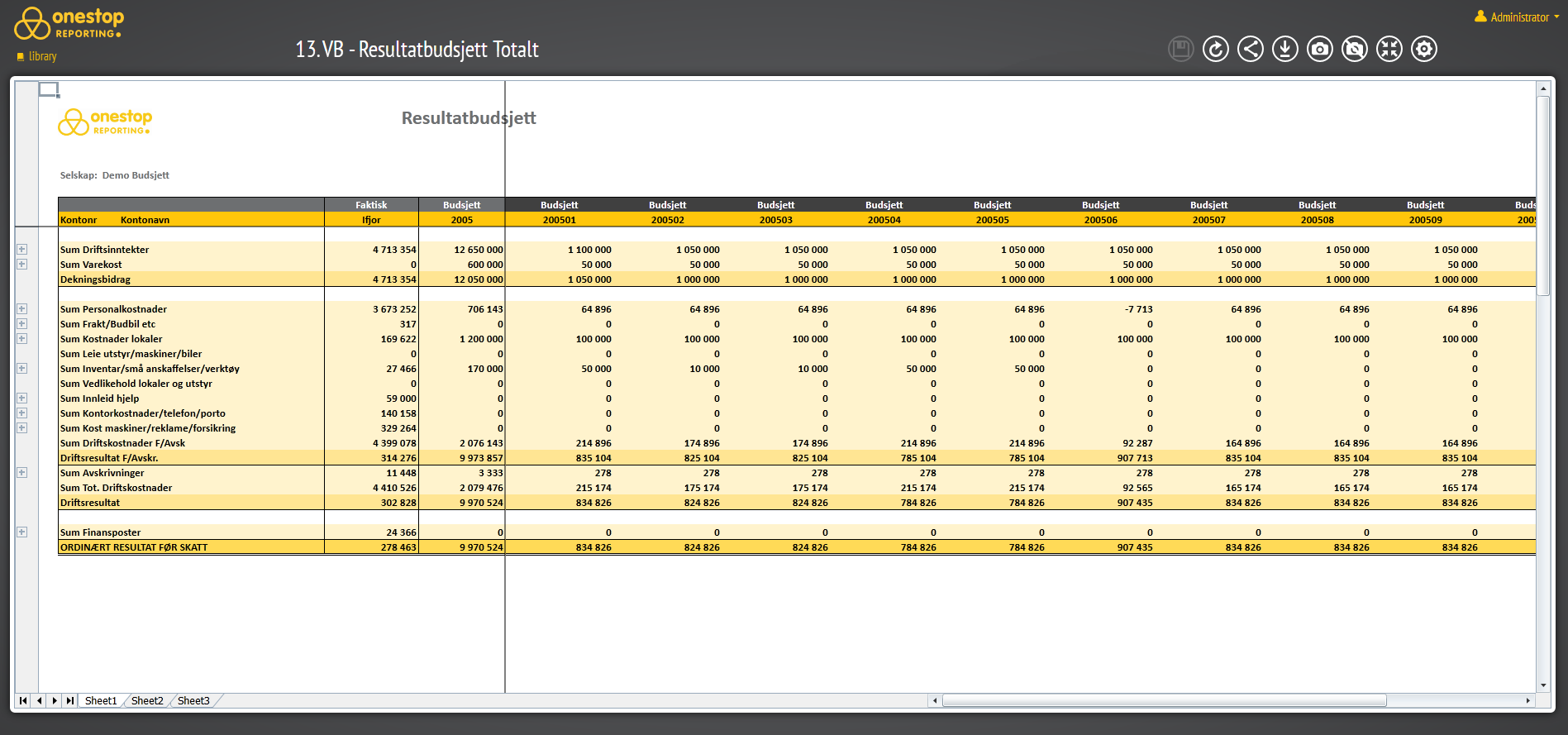Select the Sum Tot. Driftskostnader label
Viewport: 1568px width, 735px height.
click(116, 488)
